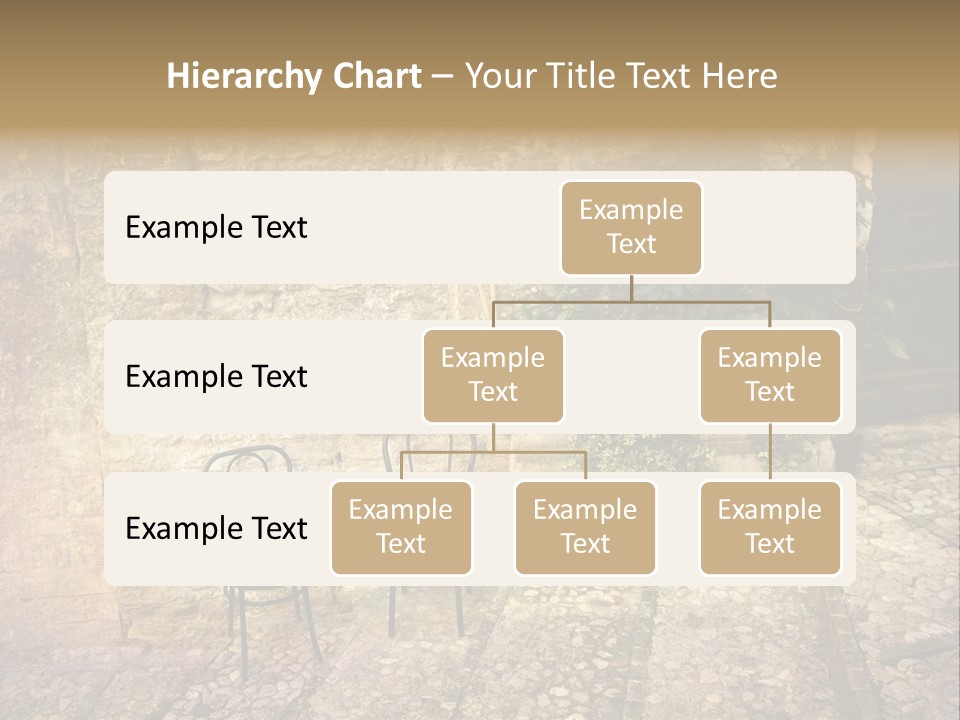The height and width of the screenshot is (720, 960).
Task: Click the empty area right of the top box
Action: [780, 227]
